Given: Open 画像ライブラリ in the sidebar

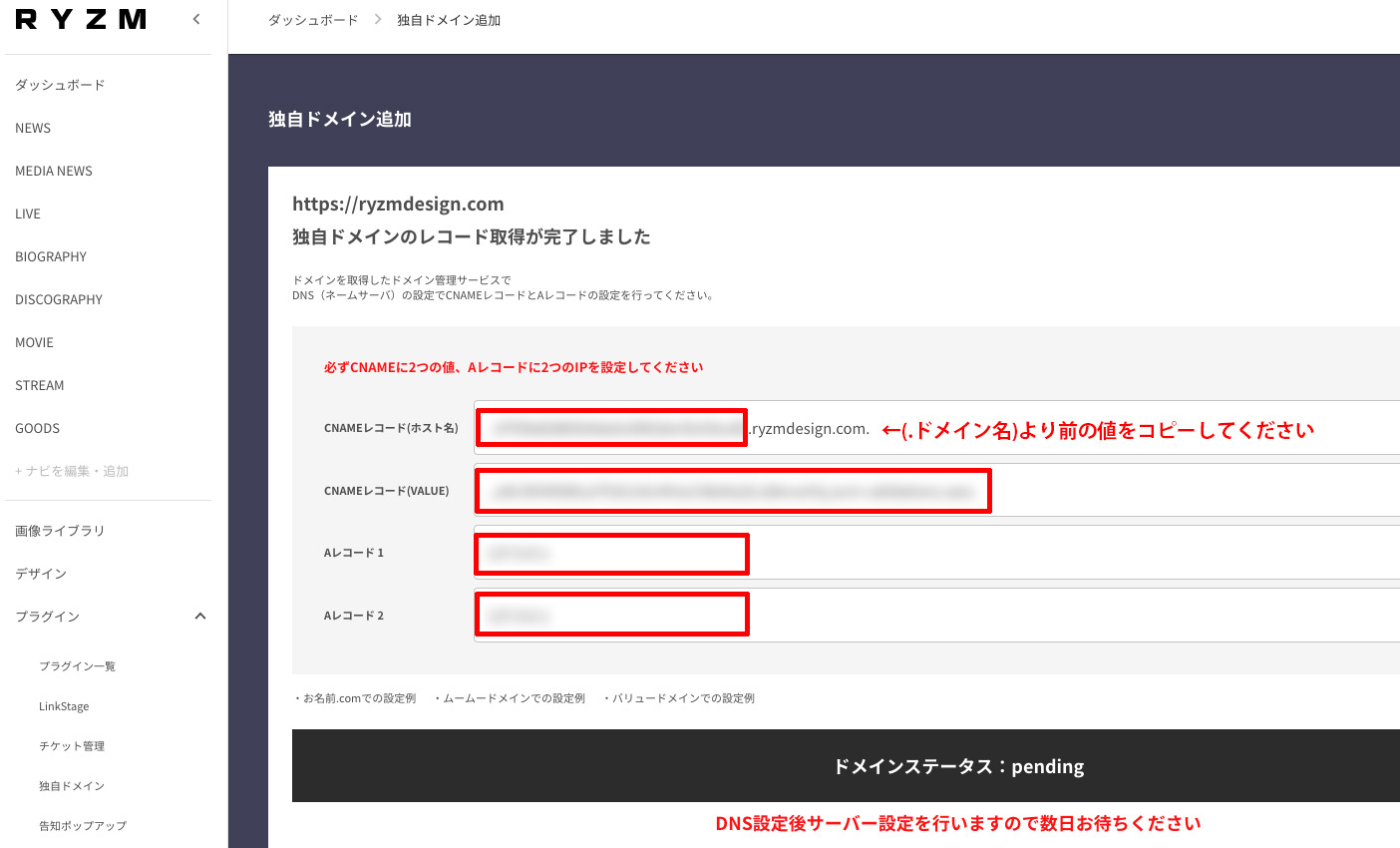Looking at the screenshot, I should pos(60,531).
